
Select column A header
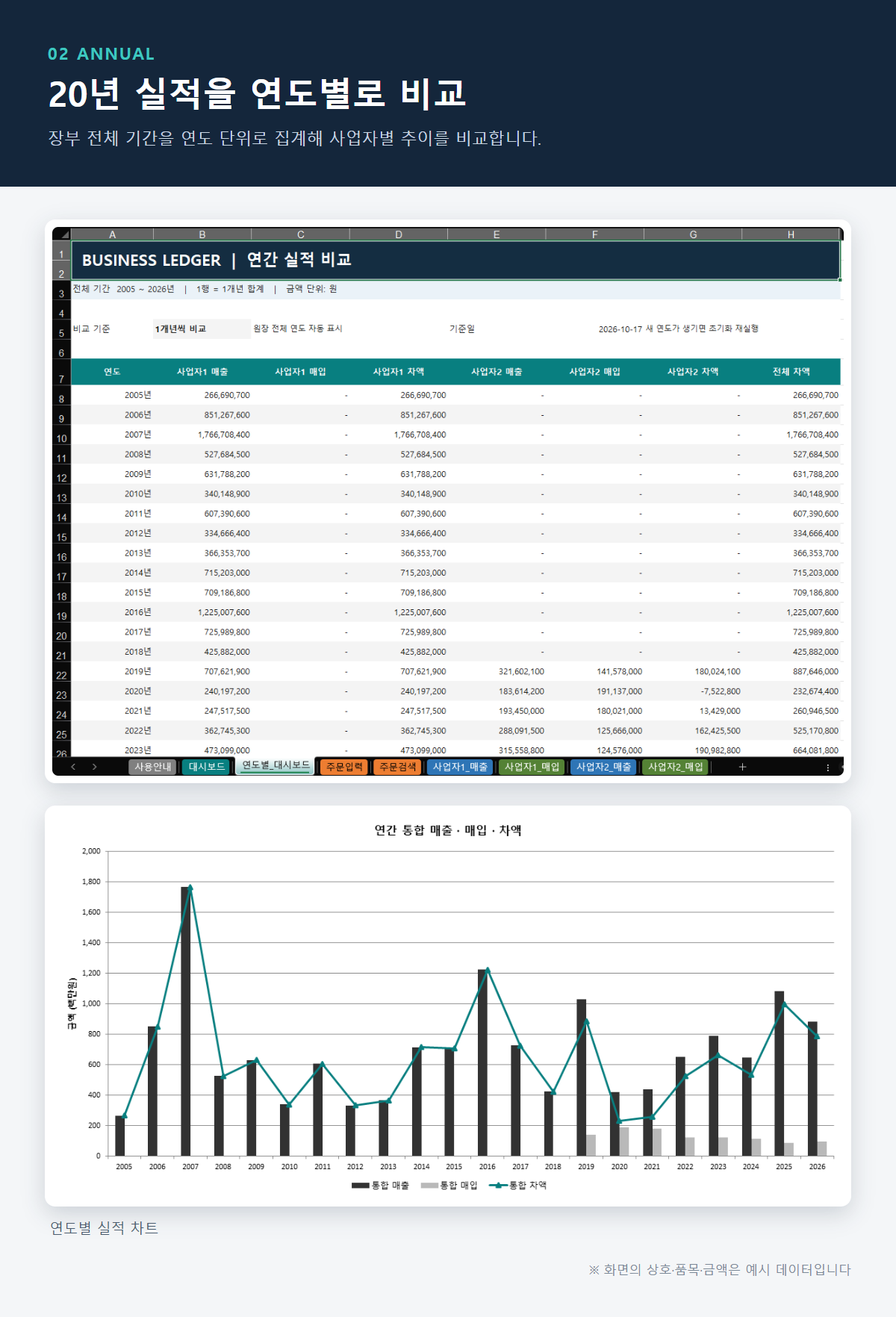[x=112, y=234]
